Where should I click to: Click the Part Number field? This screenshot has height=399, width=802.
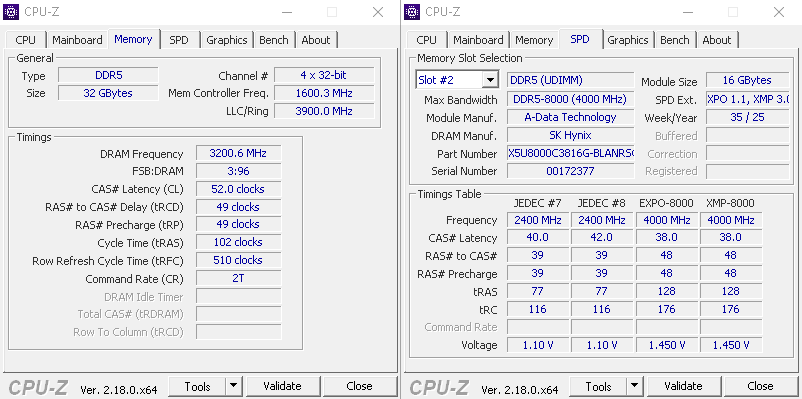click(x=570, y=153)
